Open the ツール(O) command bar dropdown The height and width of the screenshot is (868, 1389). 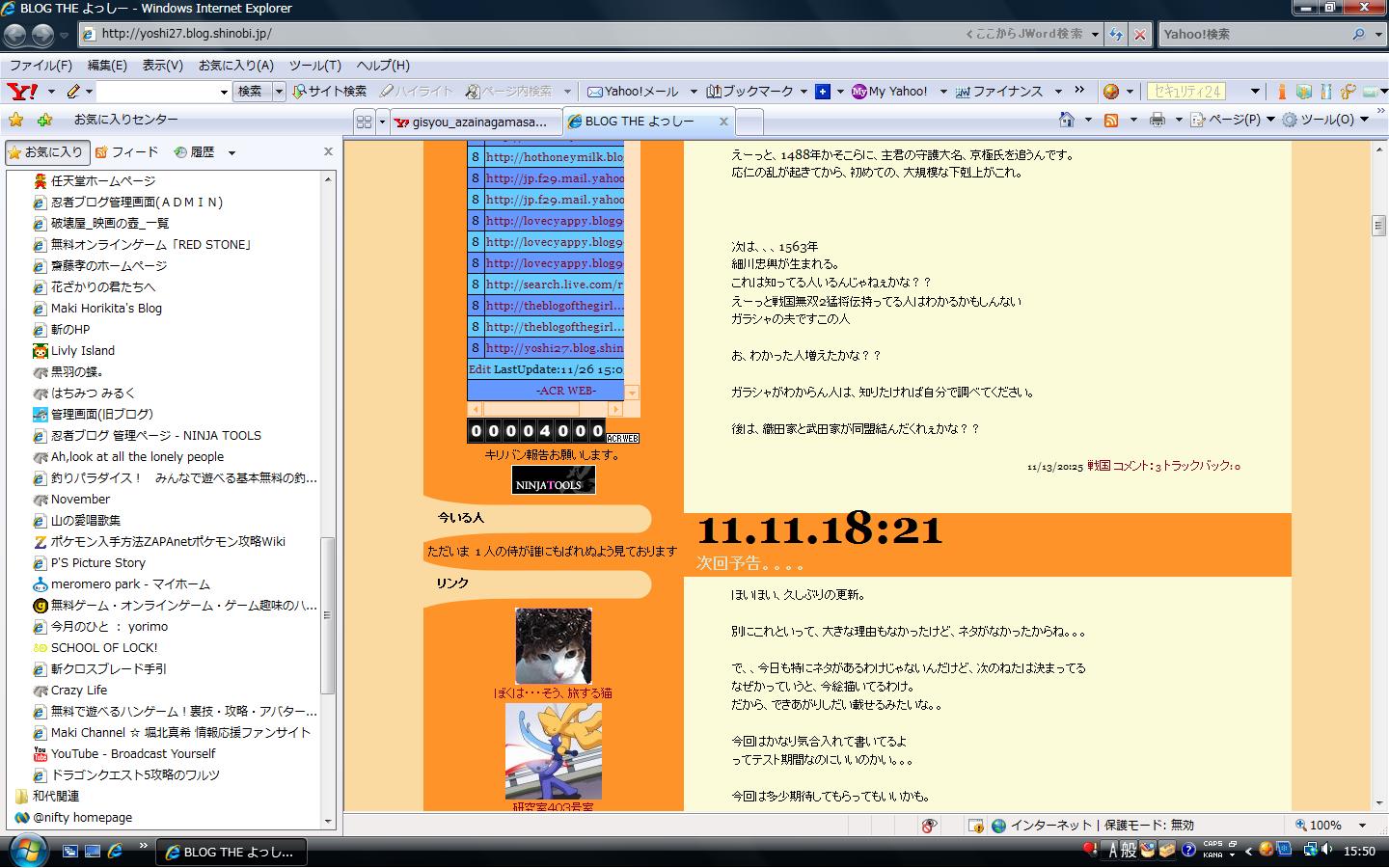pyautogui.click(x=1364, y=120)
